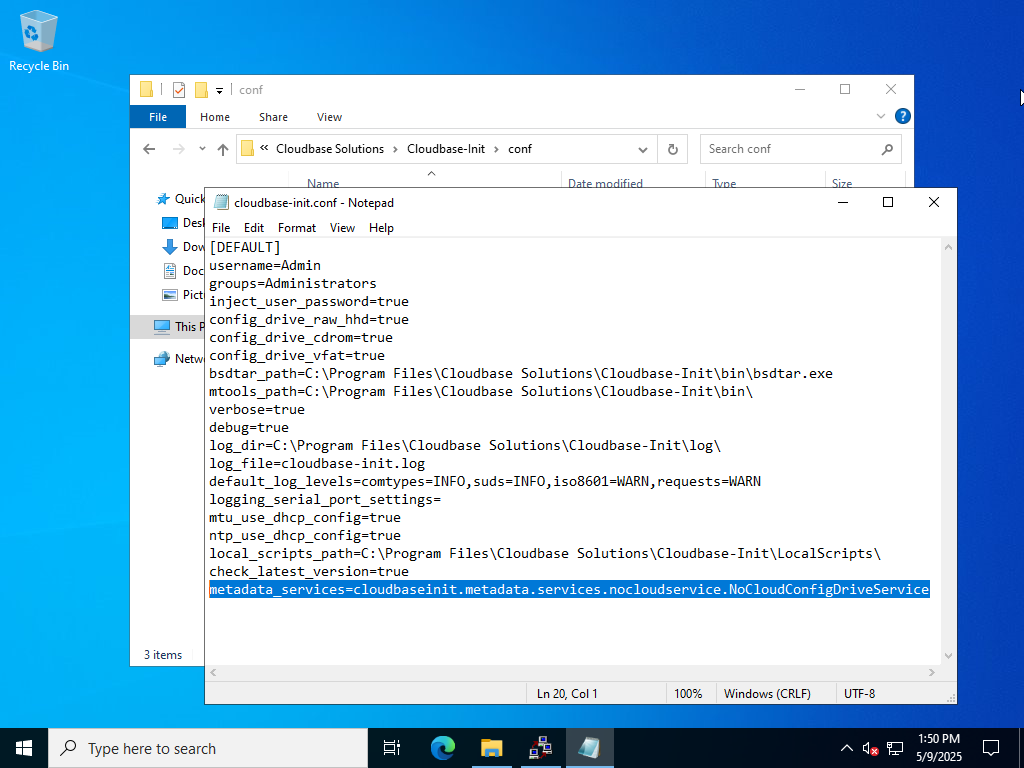1024x768 pixels.
Task: Click Notepad horizontal scrollbar right arrow
Action: click(x=932, y=672)
